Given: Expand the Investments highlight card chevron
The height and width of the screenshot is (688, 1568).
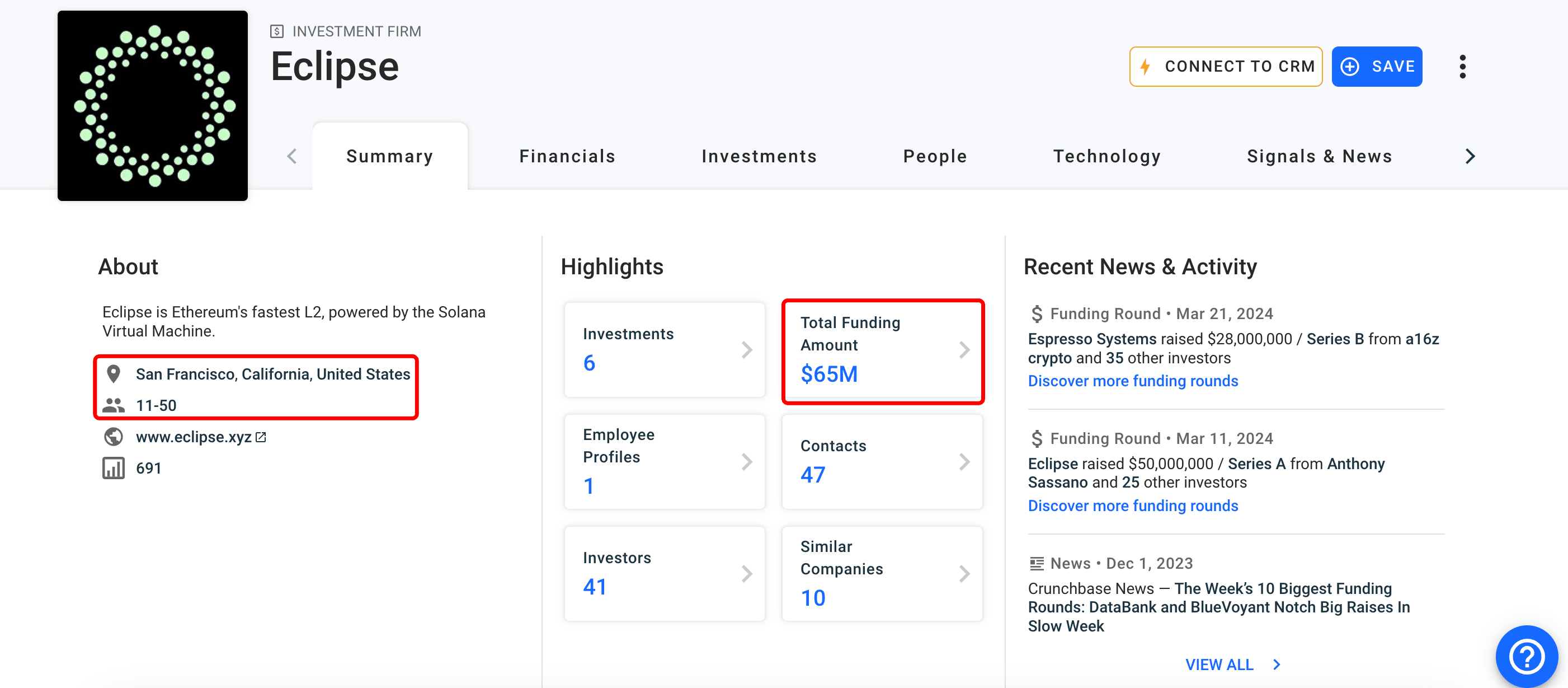Looking at the screenshot, I should coord(747,350).
